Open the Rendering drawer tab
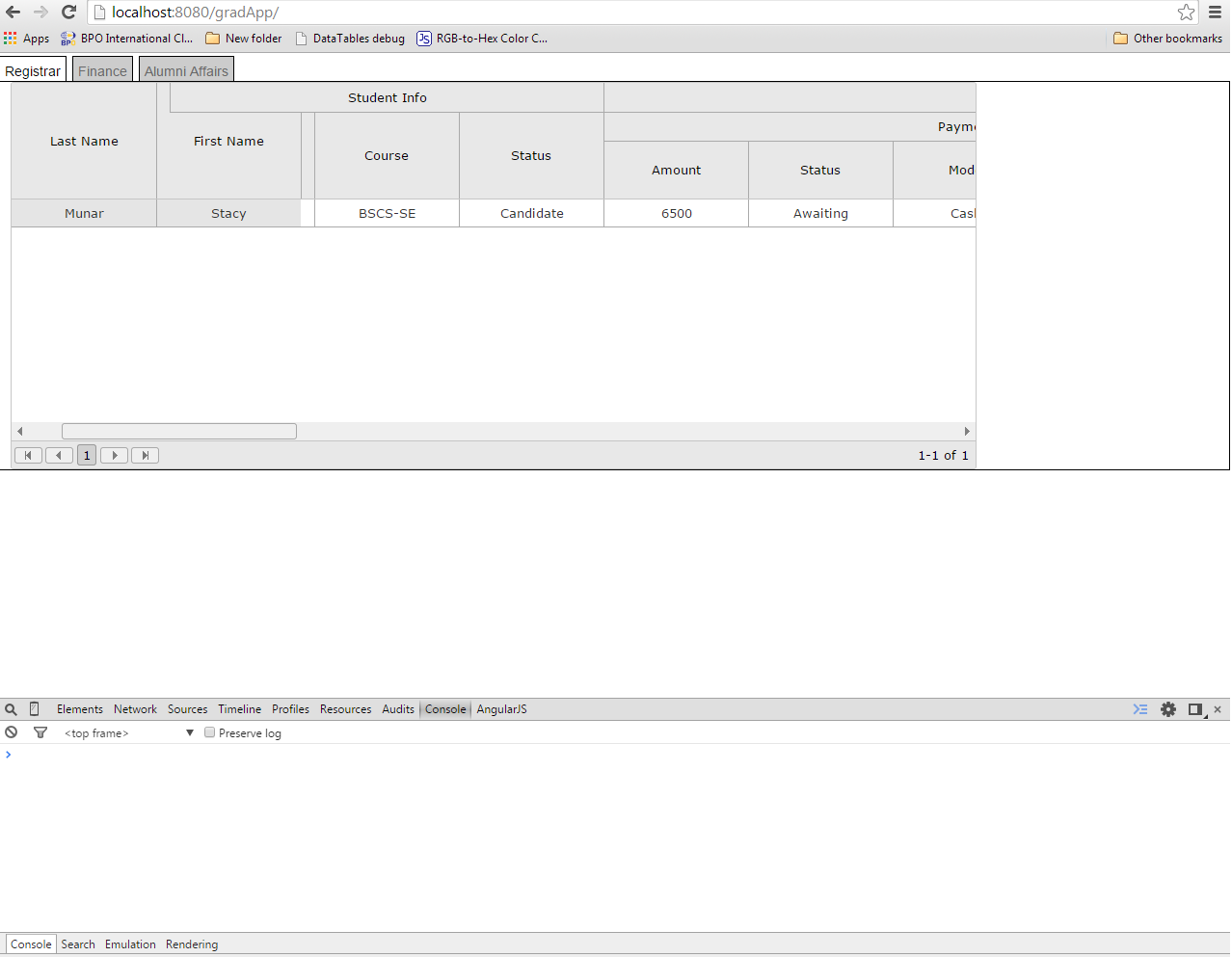1232x957 pixels. (x=192, y=944)
